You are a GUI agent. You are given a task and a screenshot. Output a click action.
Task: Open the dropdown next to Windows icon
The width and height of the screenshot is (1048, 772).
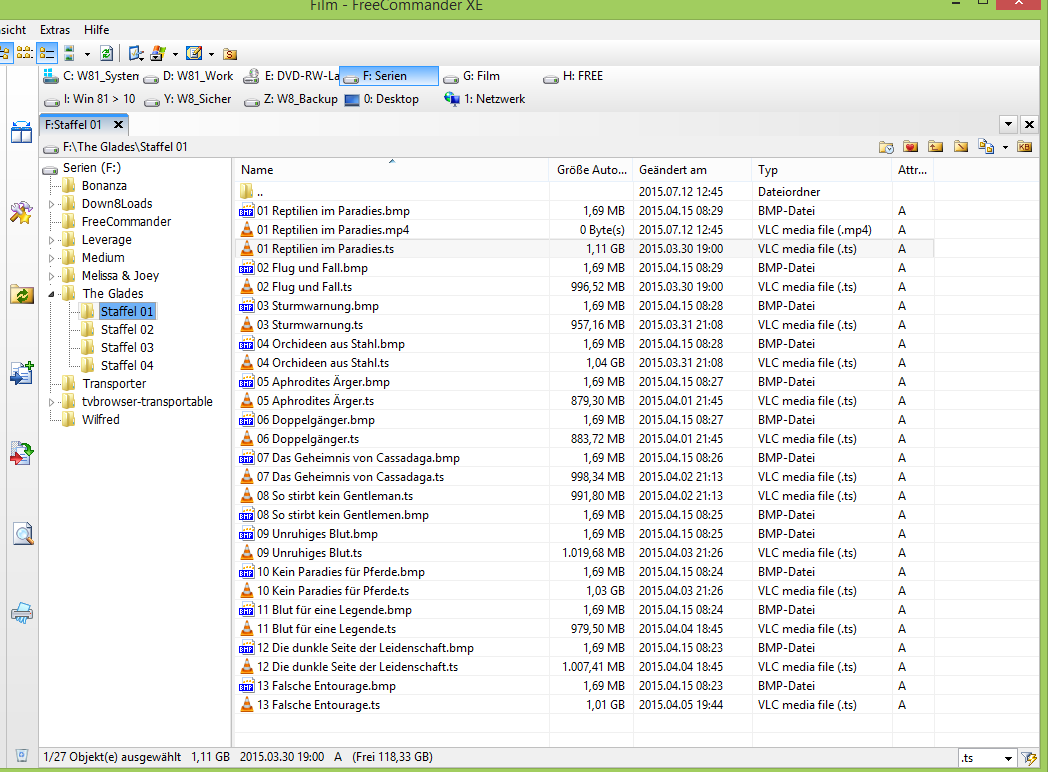[x=175, y=54]
